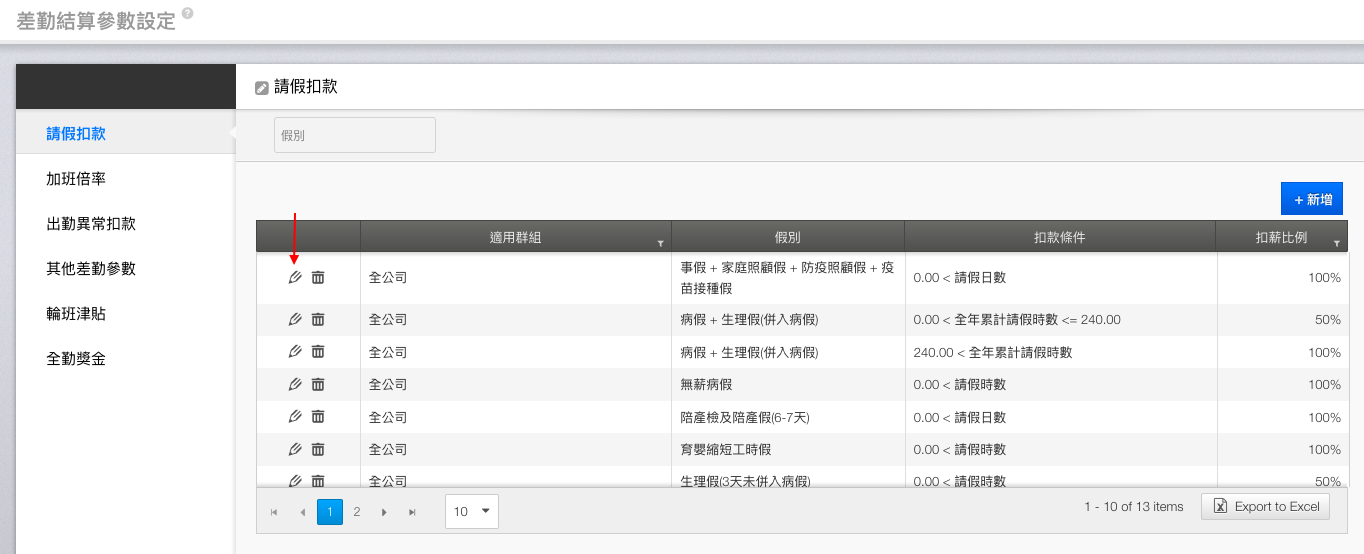Edit the 陪產檢及陪產假 row

295,416
